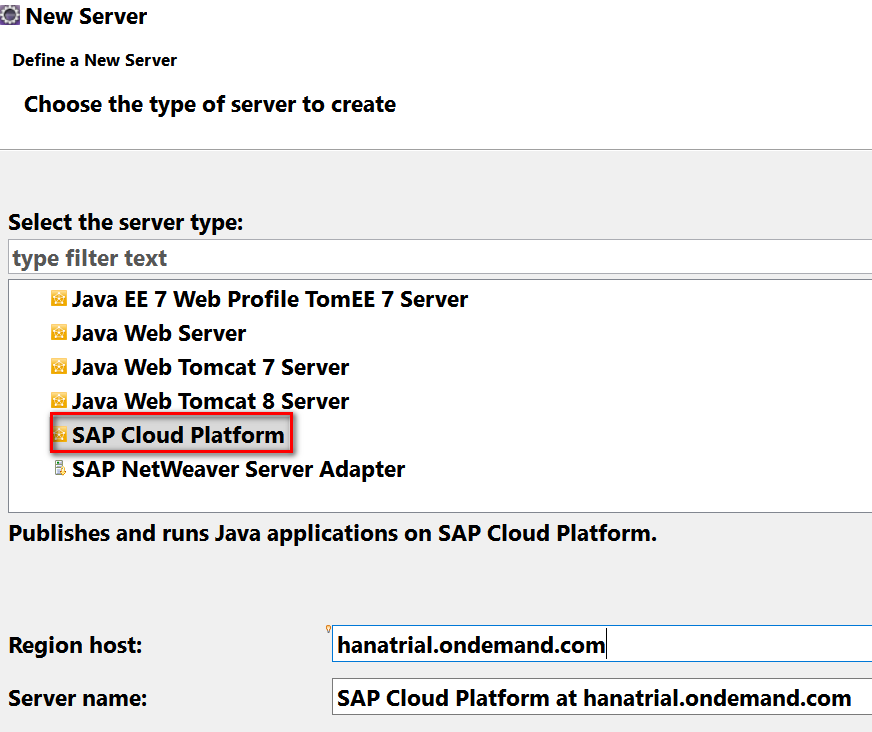Click the 'Select the server type:' label

[x=126, y=223]
